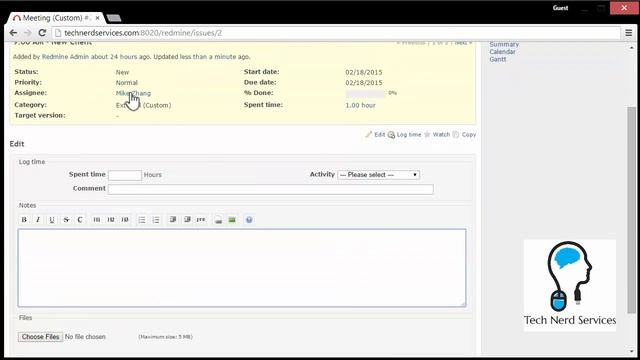Click the browser address bar
640x360 pixels.
336,33
